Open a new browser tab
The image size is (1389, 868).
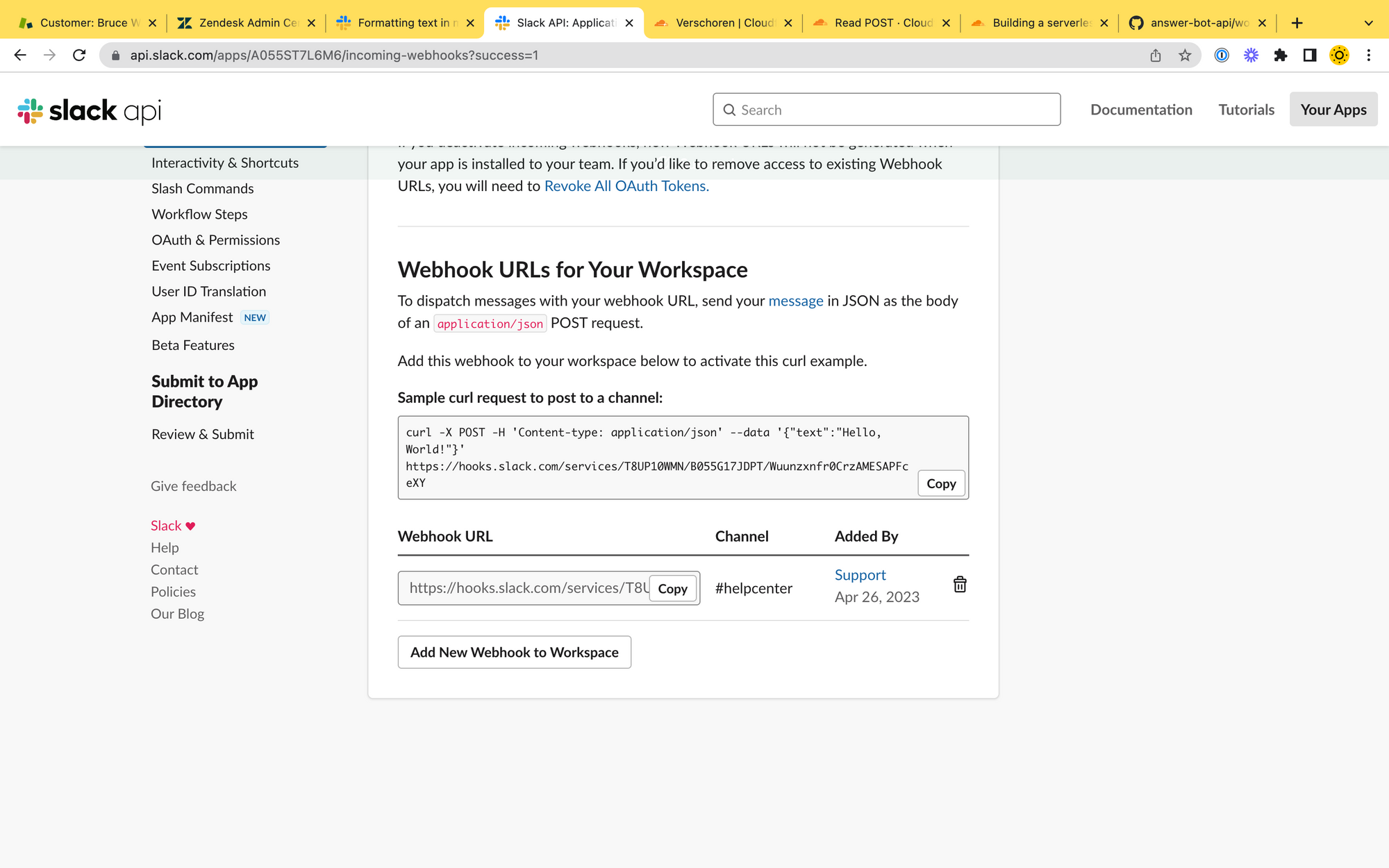pos(1297,23)
